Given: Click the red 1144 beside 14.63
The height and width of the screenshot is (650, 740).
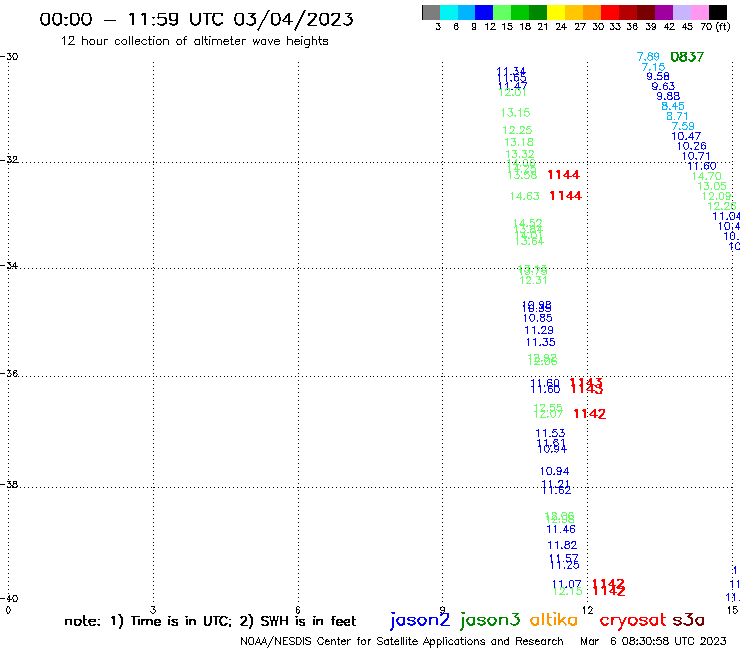Looking at the screenshot, I should coord(565,196).
